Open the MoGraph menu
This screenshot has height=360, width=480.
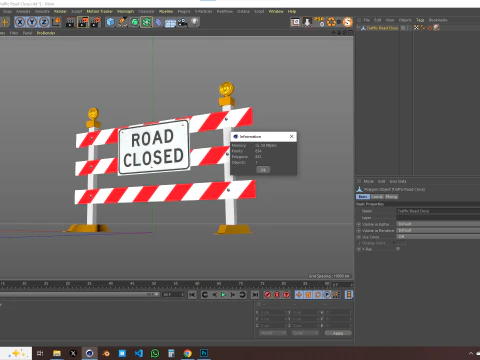point(125,11)
